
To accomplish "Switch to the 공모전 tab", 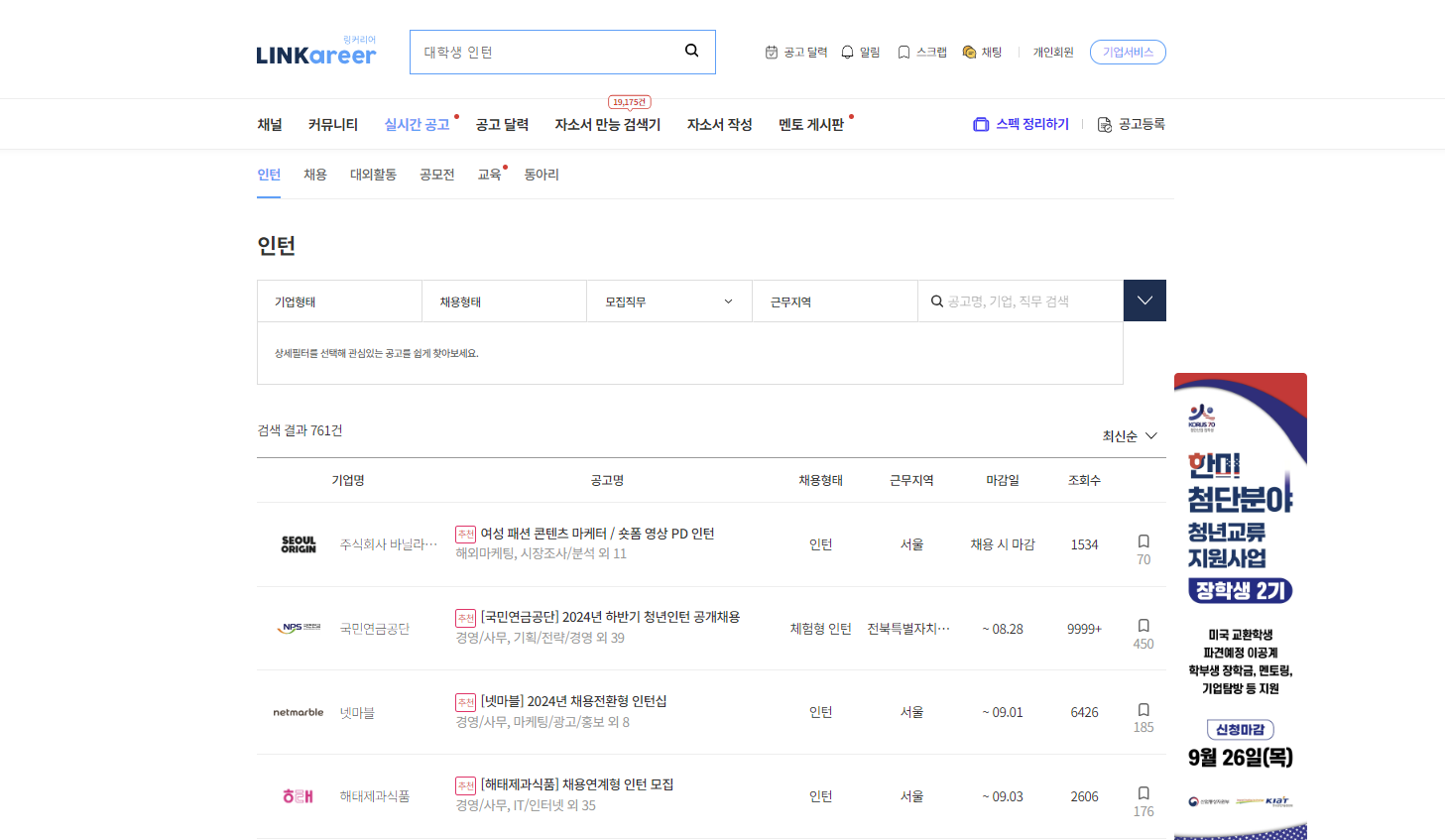I will pos(435,174).
